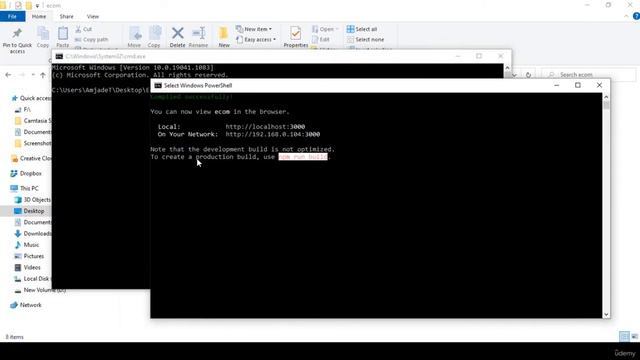Click Copy path in the ribbon
640x360 pixels.
pyautogui.click(x=92, y=40)
